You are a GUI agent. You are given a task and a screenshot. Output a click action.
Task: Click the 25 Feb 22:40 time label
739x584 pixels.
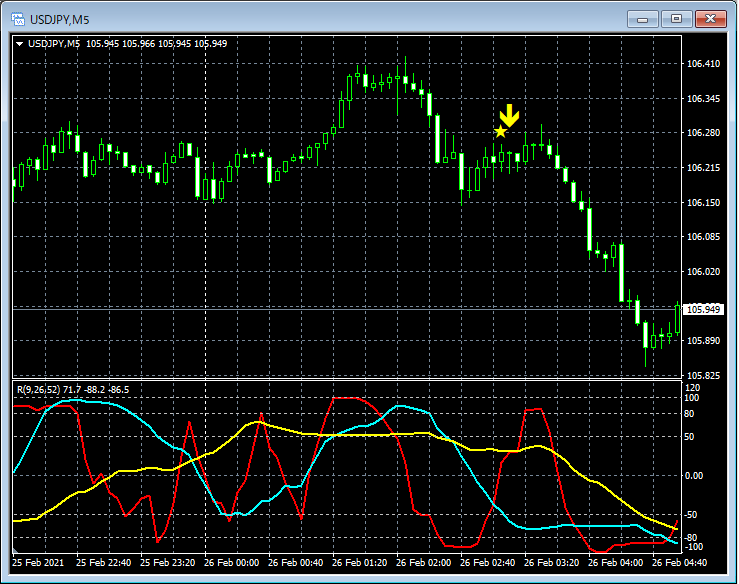click(x=105, y=563)
